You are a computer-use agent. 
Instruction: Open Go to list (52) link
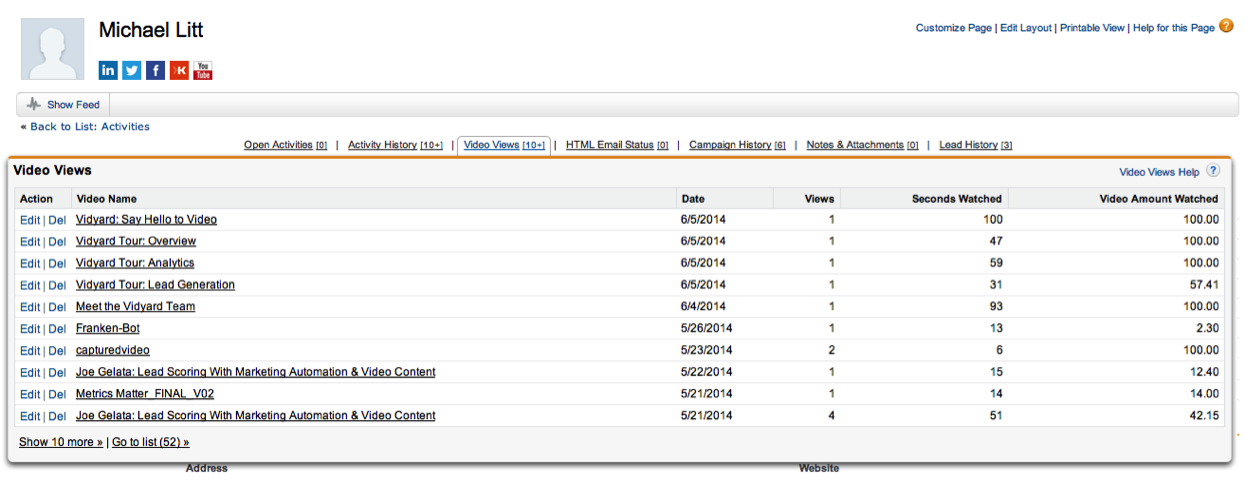pos(150,442)
